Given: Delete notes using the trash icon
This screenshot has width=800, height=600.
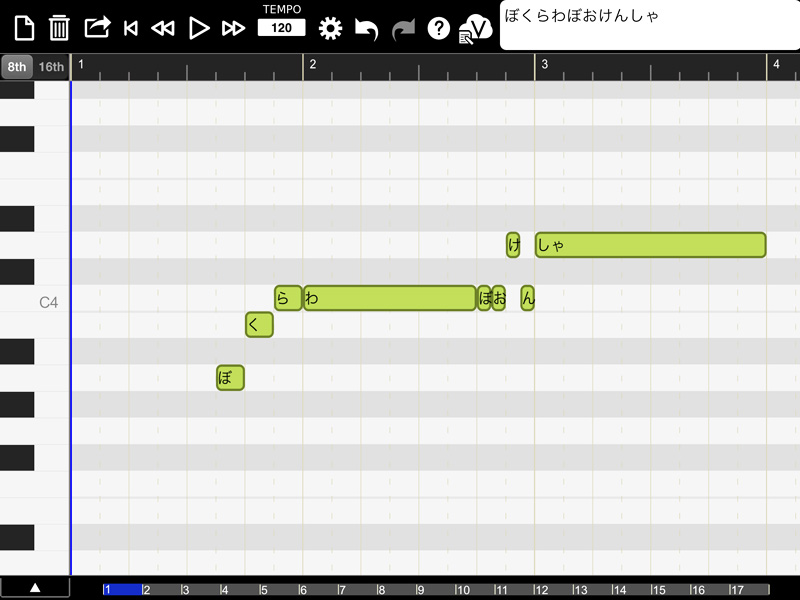Looking at the screenshot, I should coord(62,28).
